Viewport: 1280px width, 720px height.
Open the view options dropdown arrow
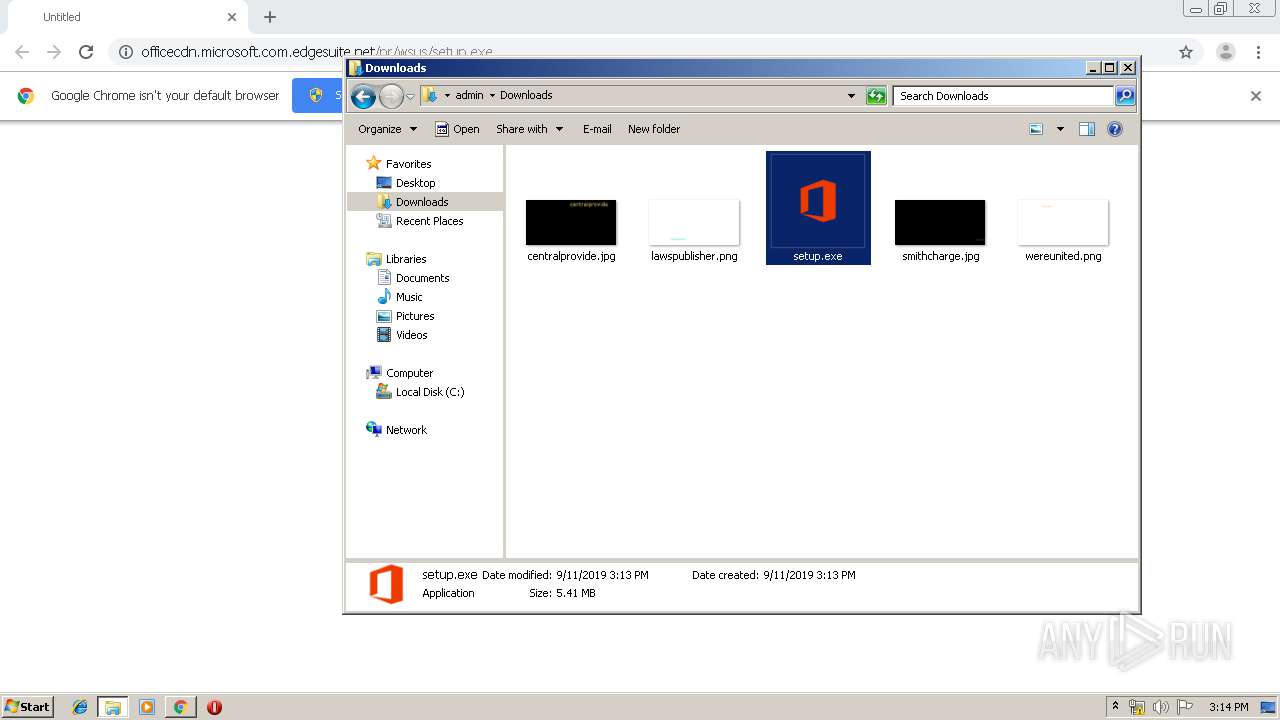click(1060, 129)
